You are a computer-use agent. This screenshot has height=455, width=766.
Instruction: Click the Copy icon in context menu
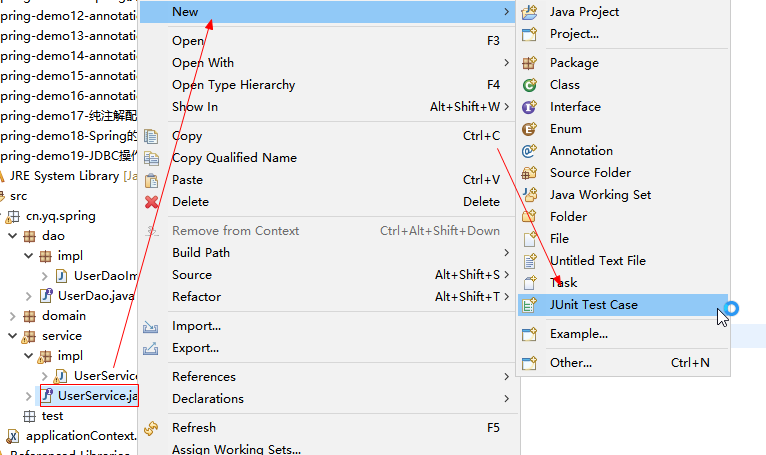151,136
